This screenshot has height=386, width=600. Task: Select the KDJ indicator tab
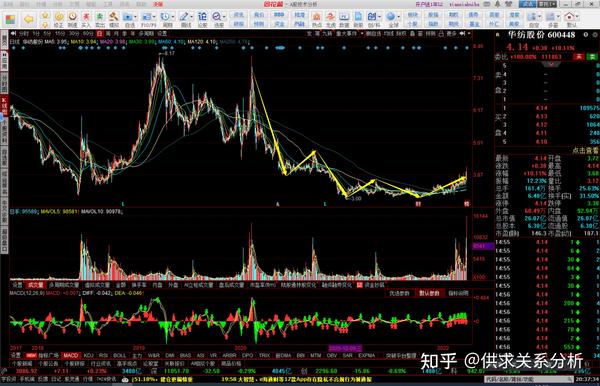[88, 355]
